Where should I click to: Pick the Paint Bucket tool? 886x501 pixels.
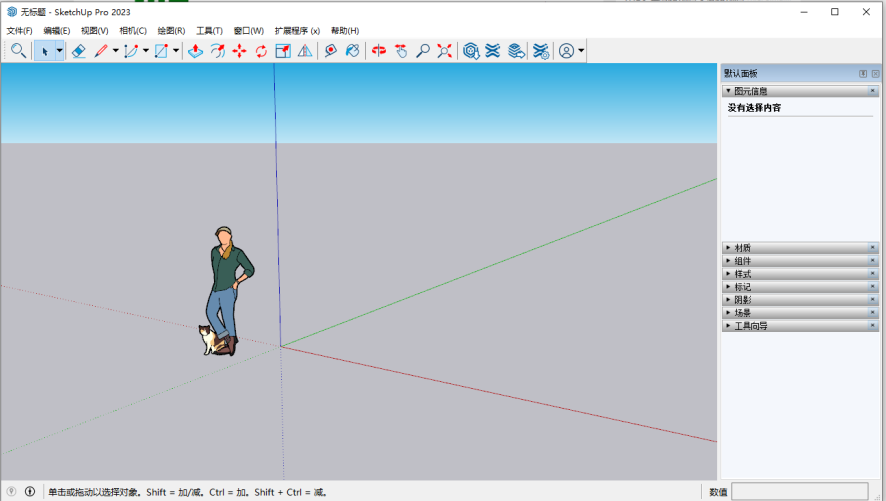click(353, 51)
